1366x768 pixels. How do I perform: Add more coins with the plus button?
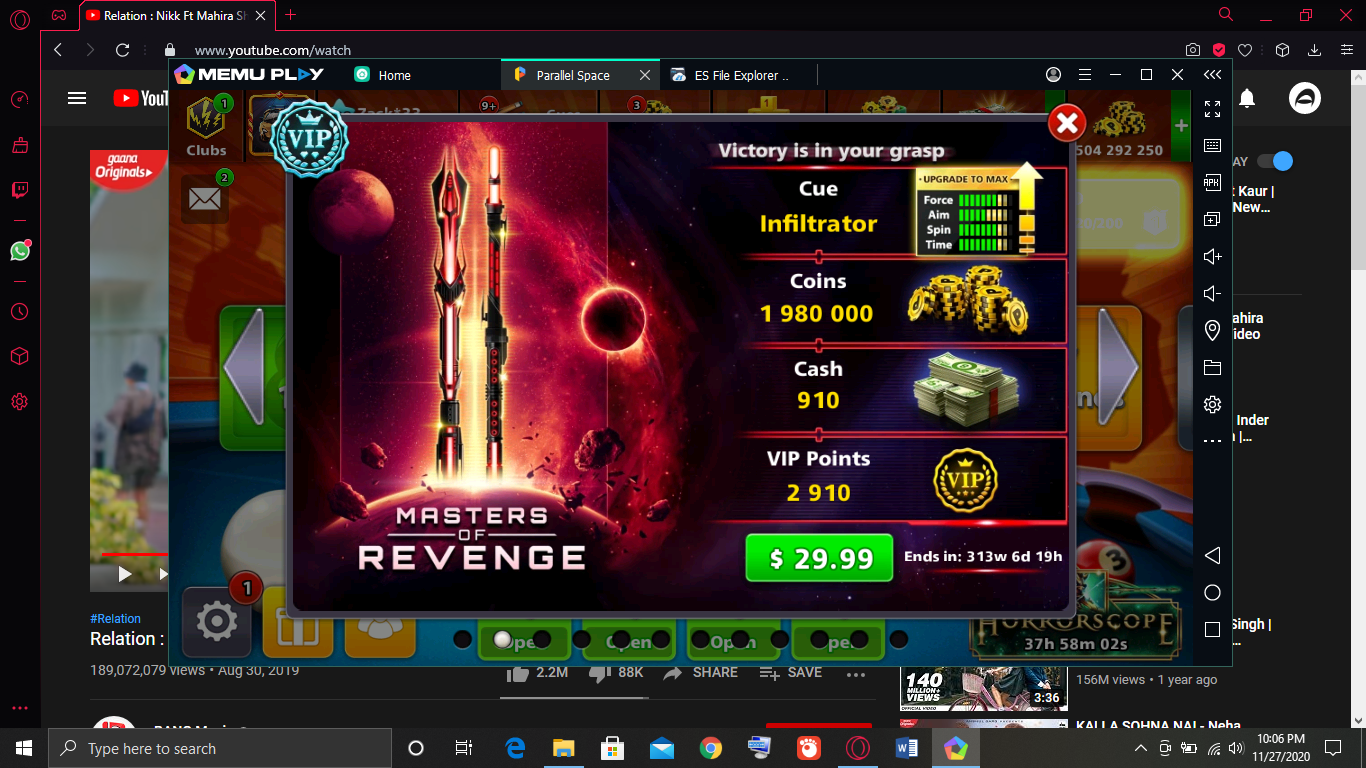point(1181,126)
